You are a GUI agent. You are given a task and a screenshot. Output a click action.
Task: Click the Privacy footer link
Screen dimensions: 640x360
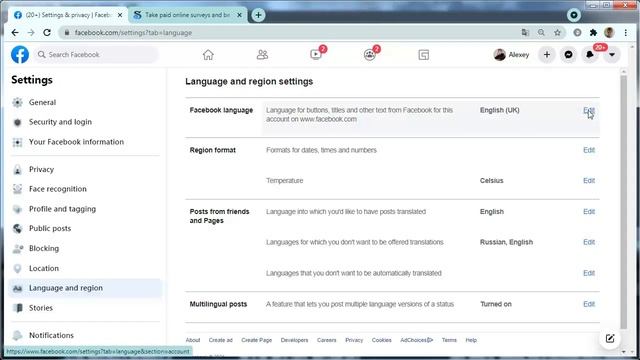coord(354,340)
